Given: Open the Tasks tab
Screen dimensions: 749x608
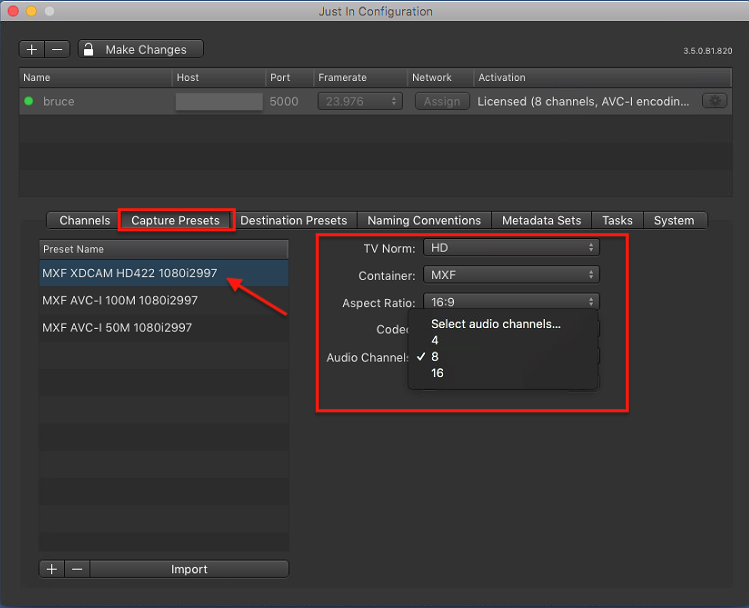Looking at the screenshot, I should [617, 220].
